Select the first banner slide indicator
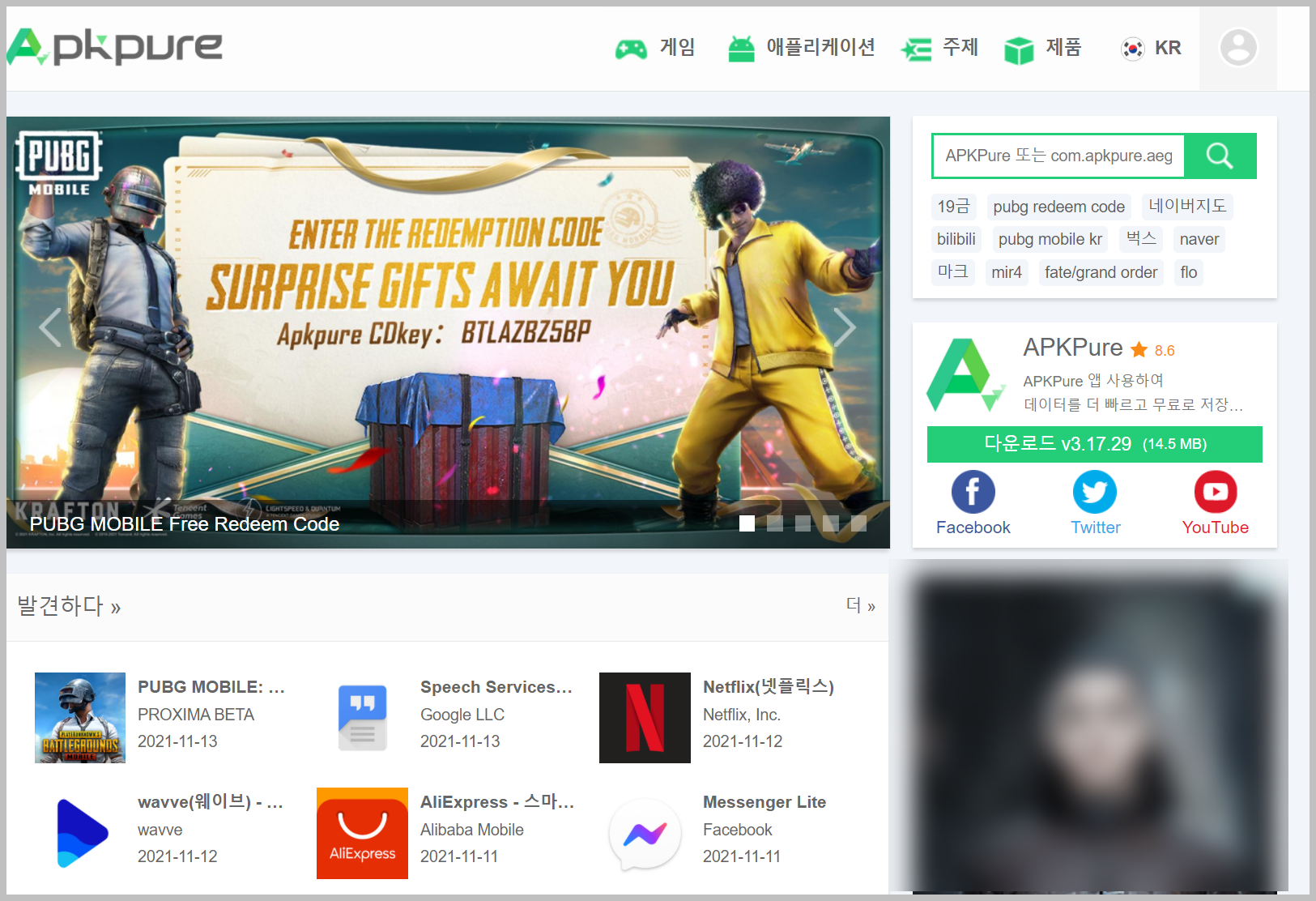The width and height of the screenshot is (1316, 901). (x=747, y=523)
